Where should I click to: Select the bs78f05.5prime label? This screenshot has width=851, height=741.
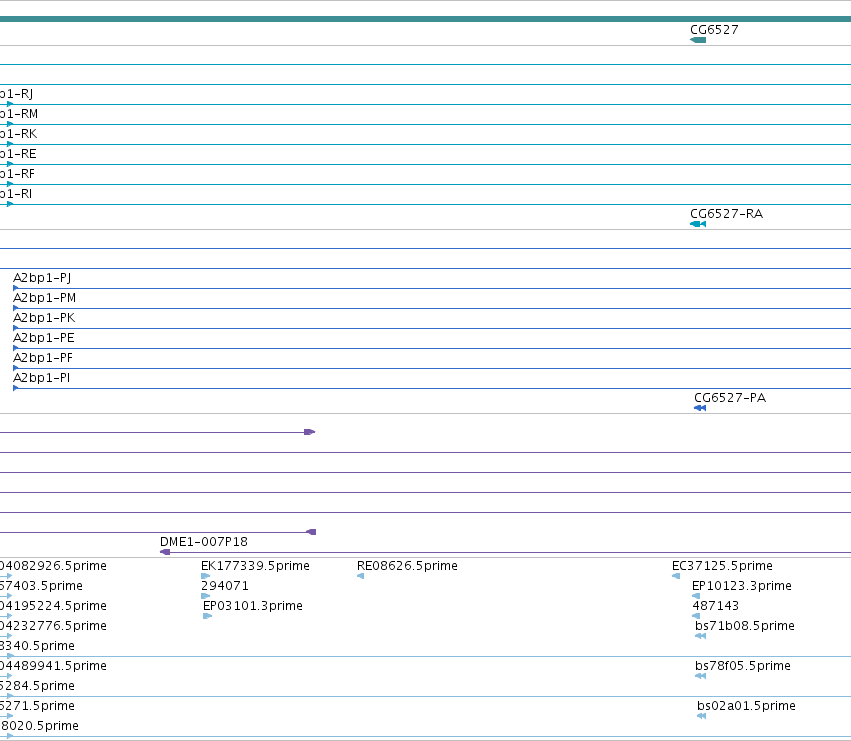coord(742,666)
